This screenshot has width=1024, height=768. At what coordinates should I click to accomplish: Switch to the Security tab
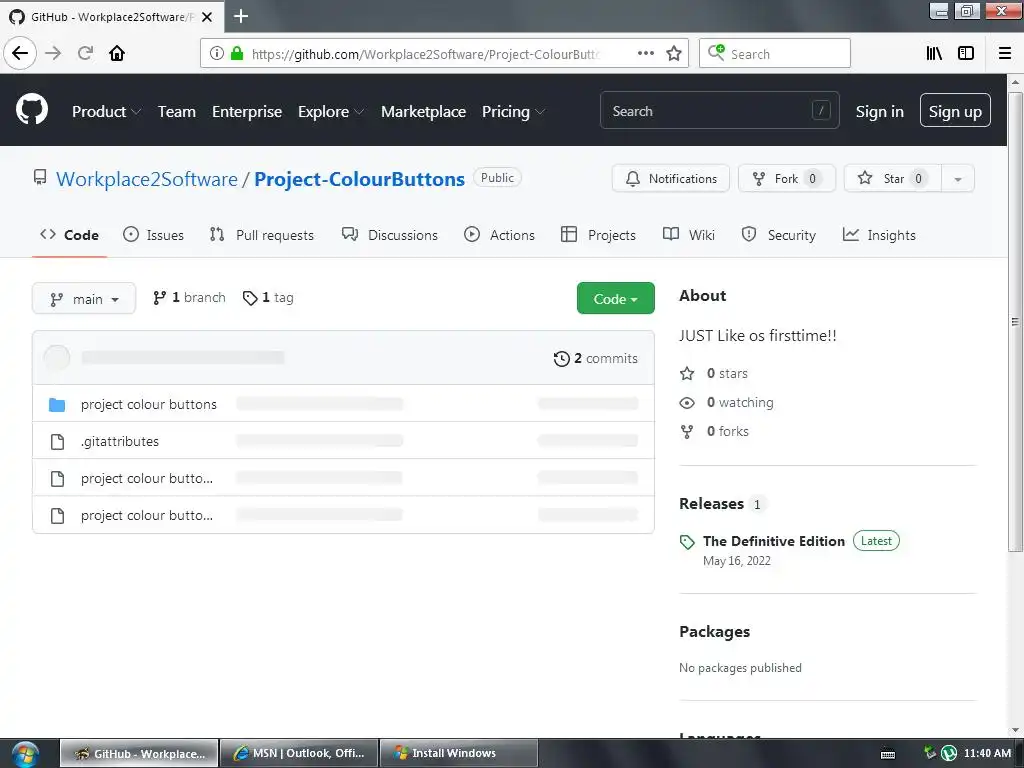coord(778,235)
